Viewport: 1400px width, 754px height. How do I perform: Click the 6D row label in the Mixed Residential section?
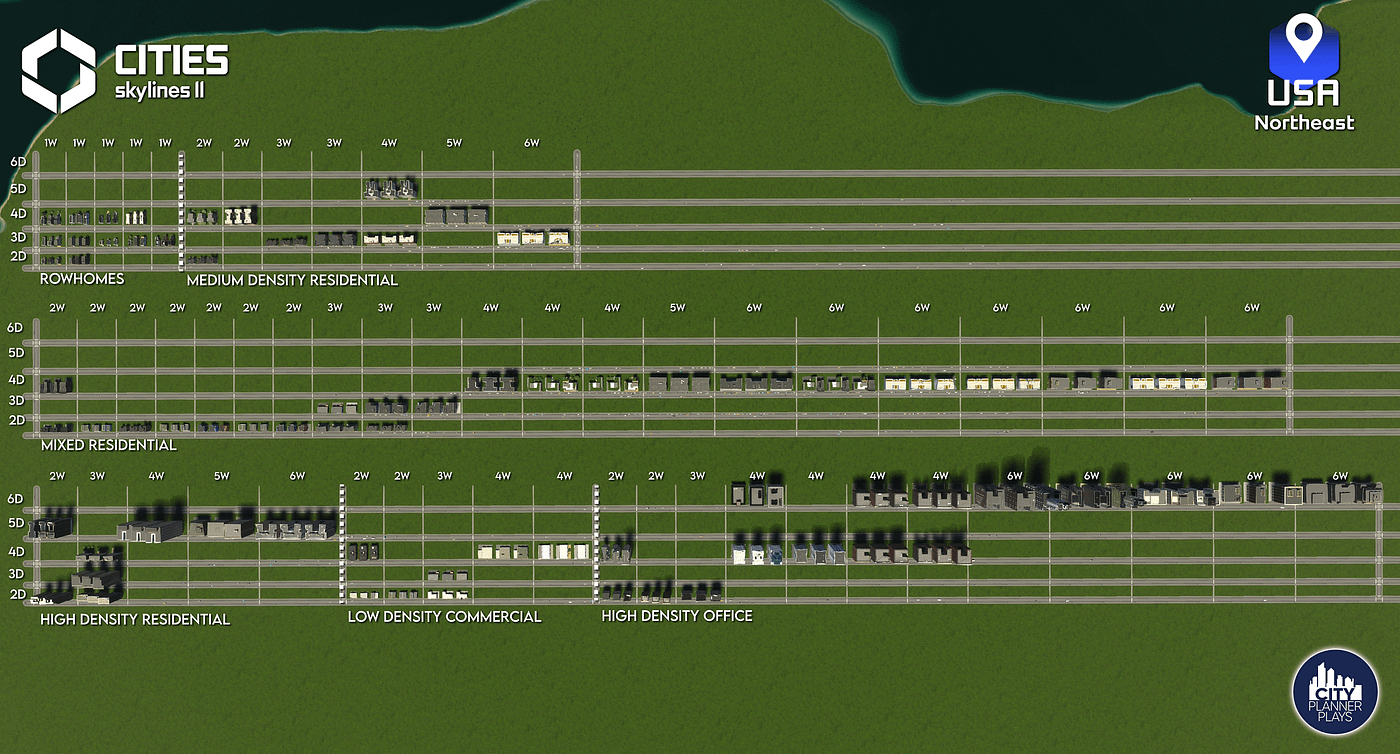pos(15,328)
